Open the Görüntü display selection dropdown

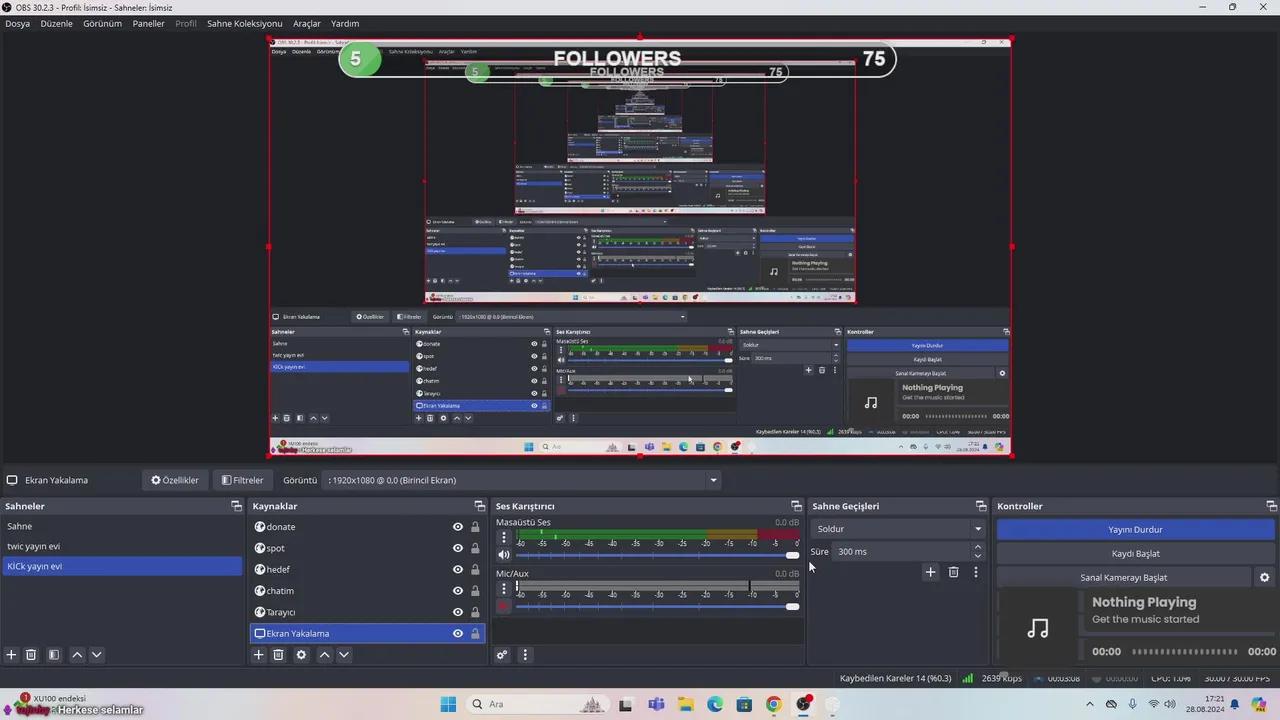point(712,480)
